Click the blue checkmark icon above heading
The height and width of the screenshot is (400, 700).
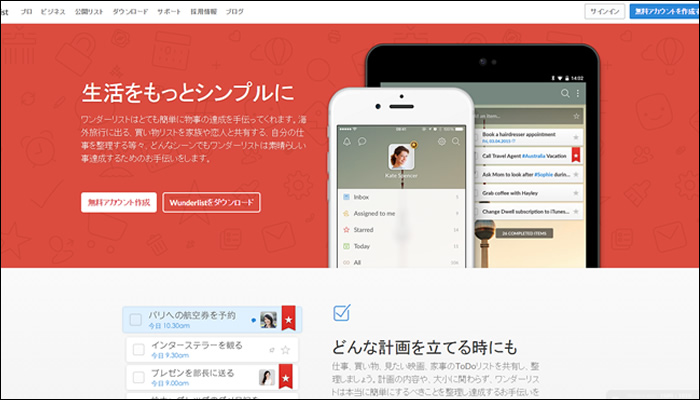tap(342, 313)
